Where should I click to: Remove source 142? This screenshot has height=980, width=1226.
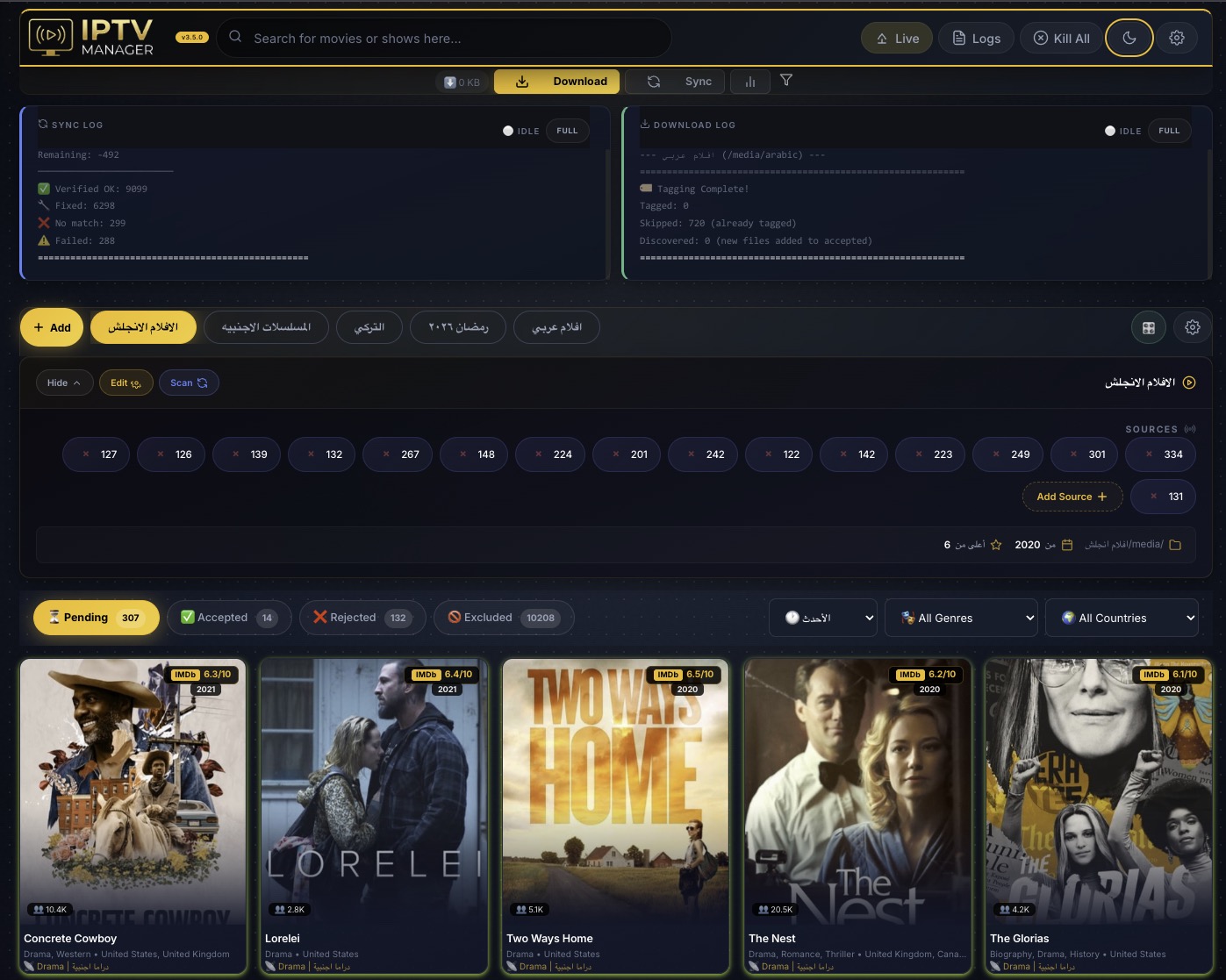pyautogui.click(x=842, y=454)
